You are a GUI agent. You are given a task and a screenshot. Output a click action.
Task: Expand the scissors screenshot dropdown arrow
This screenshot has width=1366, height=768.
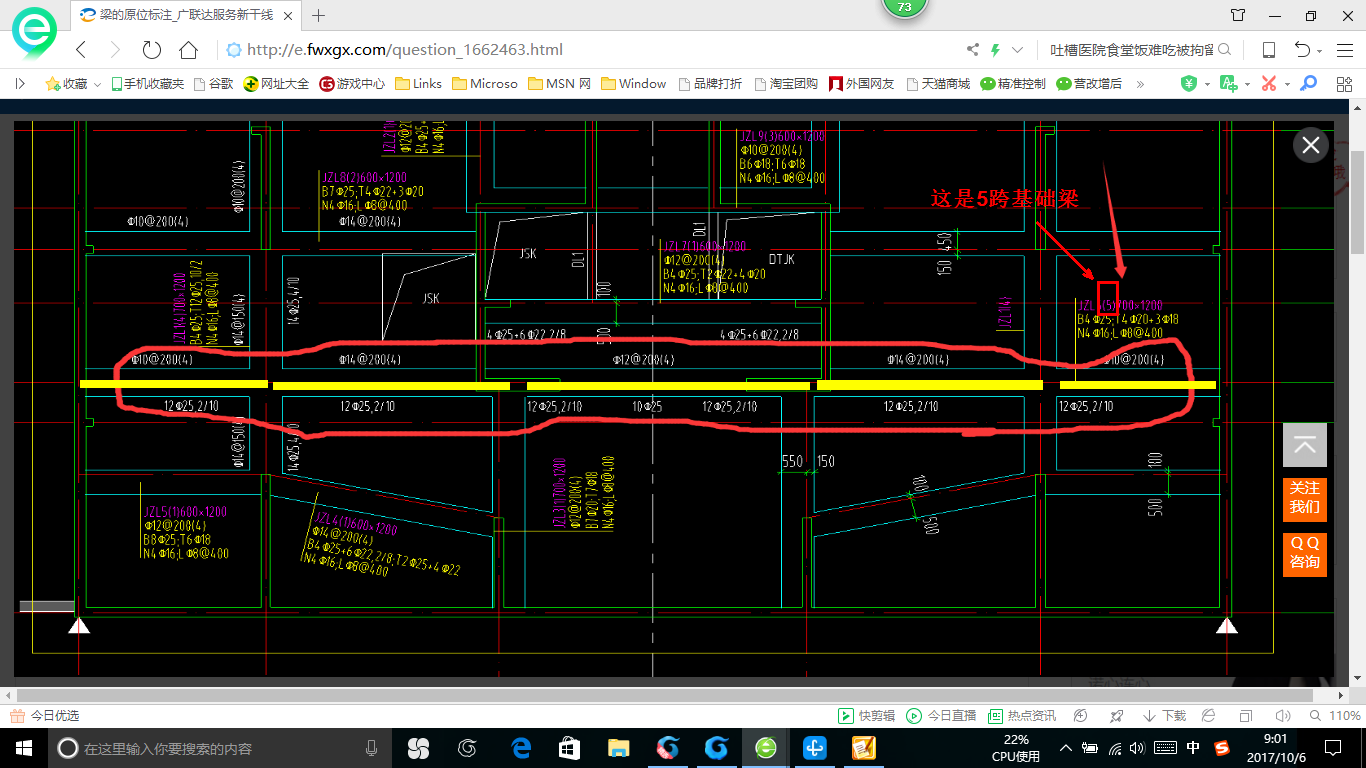pos(1287,84)
